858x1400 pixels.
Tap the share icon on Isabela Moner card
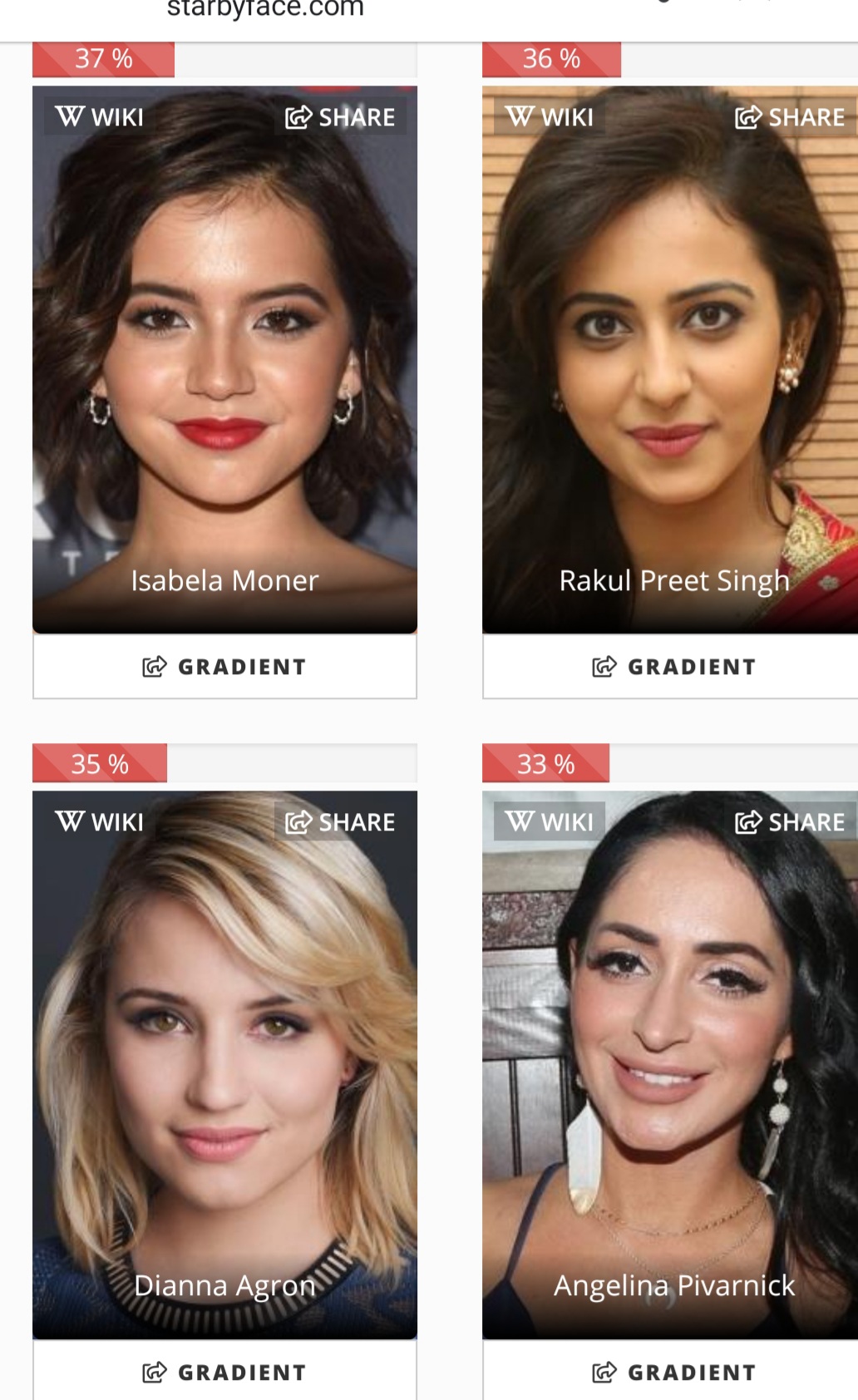298,117
